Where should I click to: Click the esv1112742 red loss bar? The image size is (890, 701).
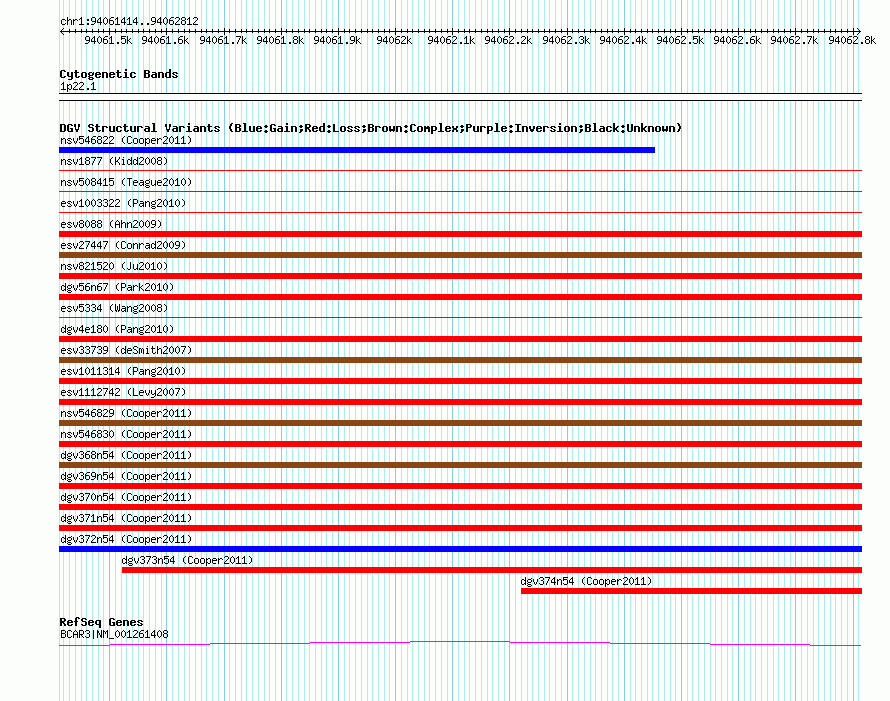(x=460, y=402)
